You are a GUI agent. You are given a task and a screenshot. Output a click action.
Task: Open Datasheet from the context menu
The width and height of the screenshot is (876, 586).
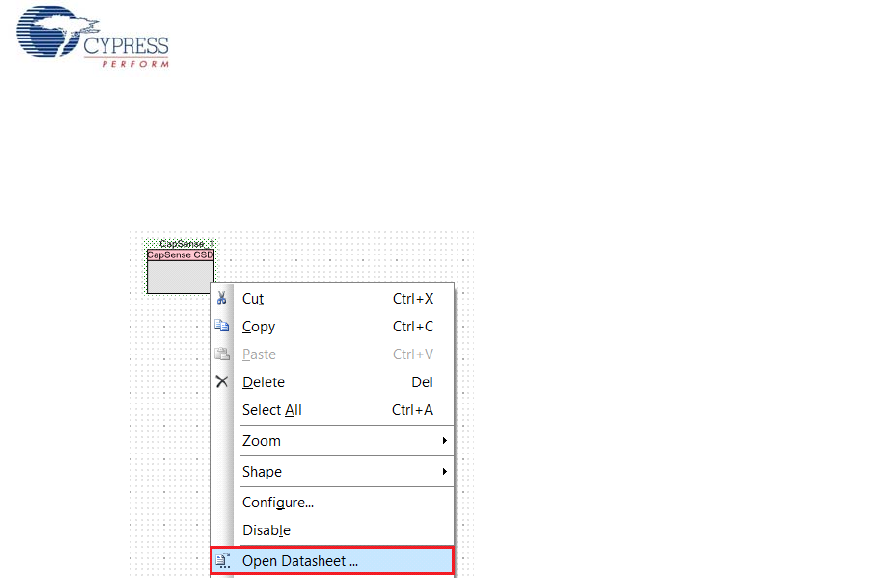pyautogui.click(x=333, y=561)
